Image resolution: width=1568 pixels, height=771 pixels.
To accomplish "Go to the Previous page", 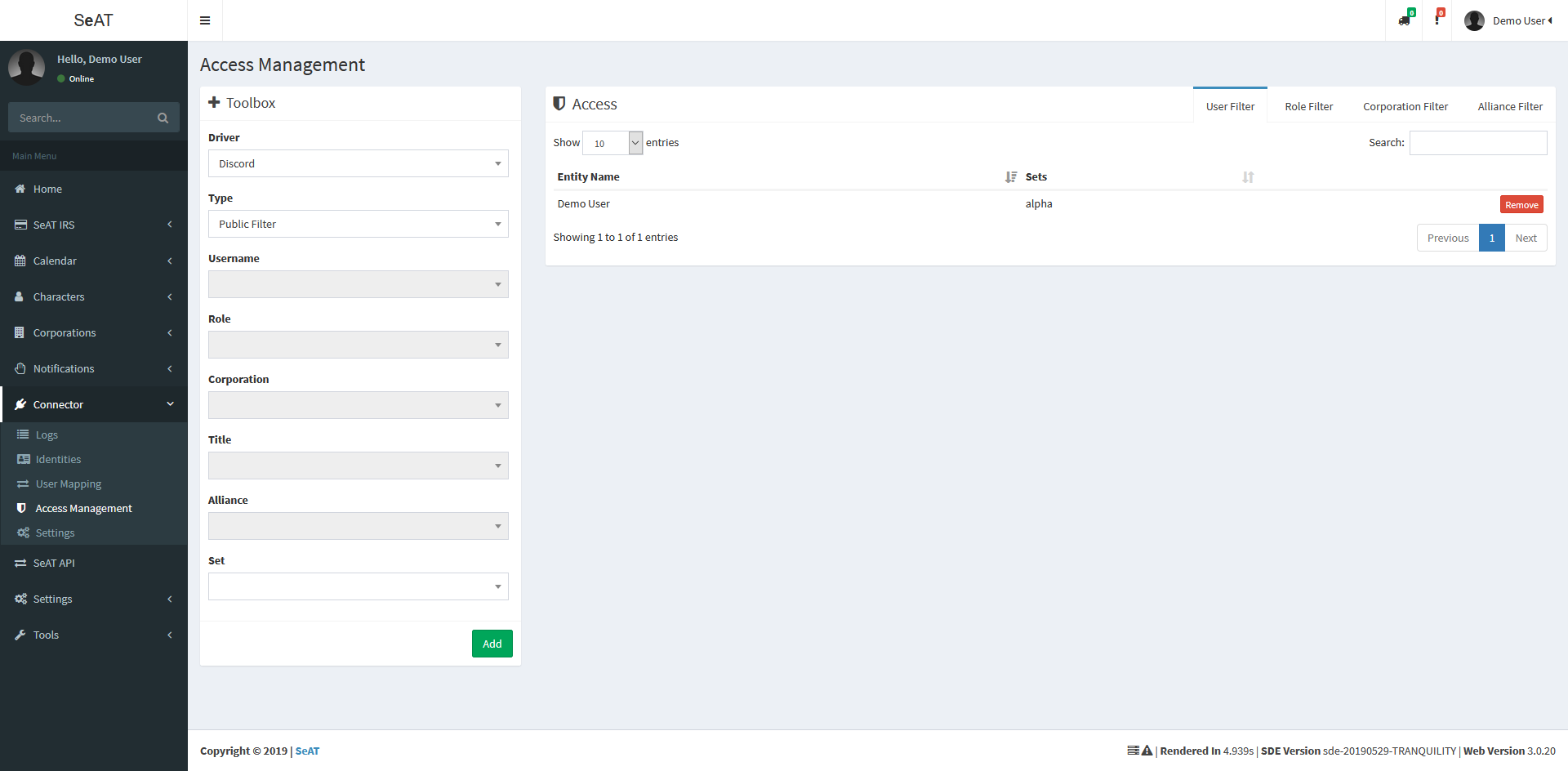I will (x=1448, y=238).
